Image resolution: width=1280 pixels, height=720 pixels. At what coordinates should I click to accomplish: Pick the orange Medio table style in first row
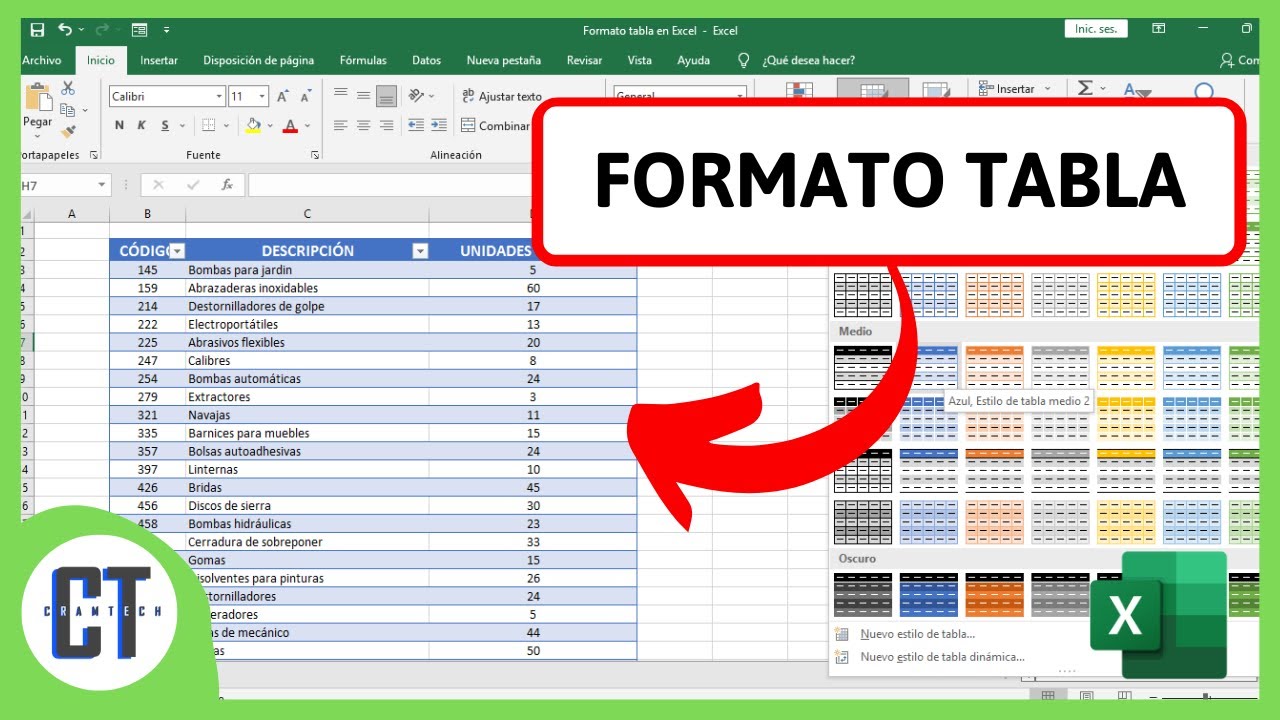[x=994, y=367]
